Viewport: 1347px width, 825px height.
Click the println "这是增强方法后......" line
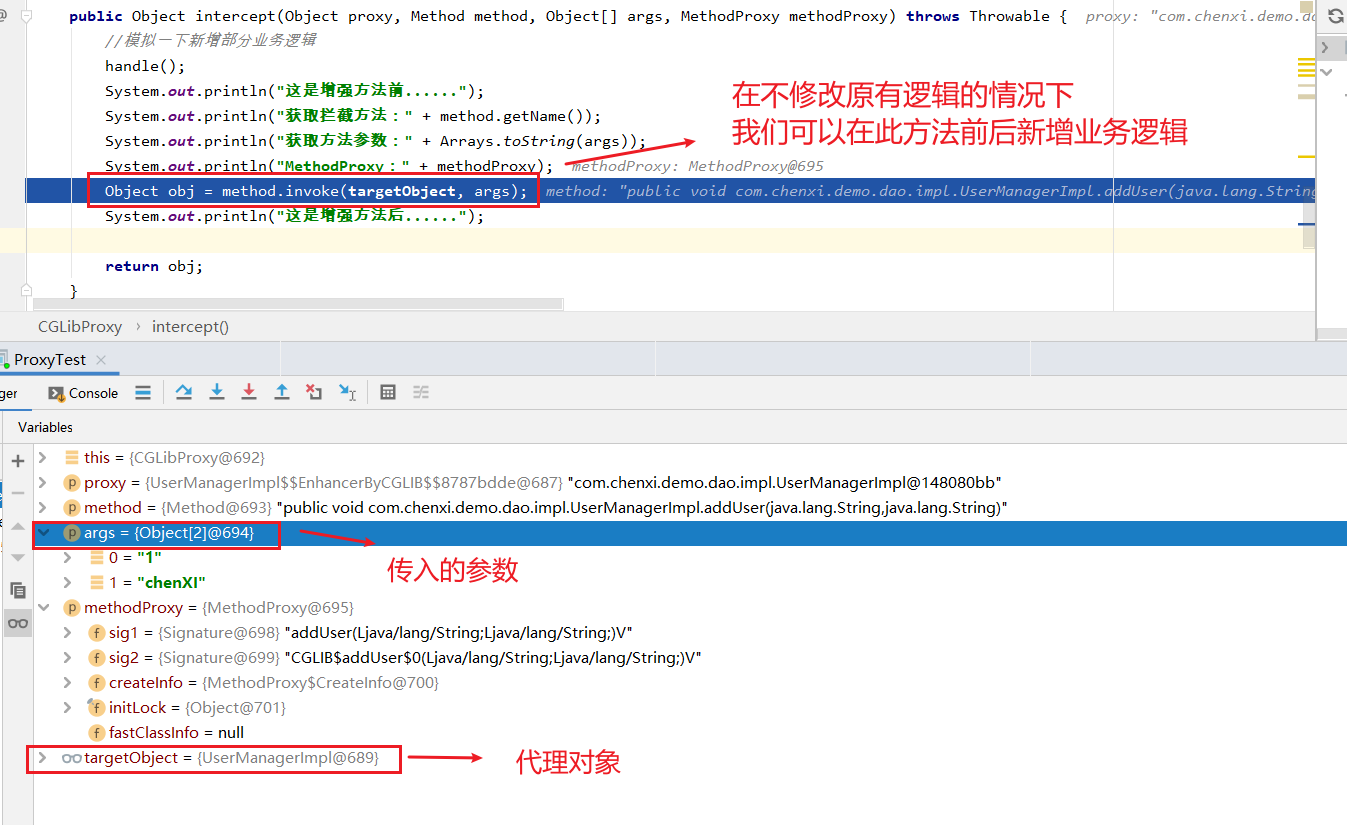294,216
